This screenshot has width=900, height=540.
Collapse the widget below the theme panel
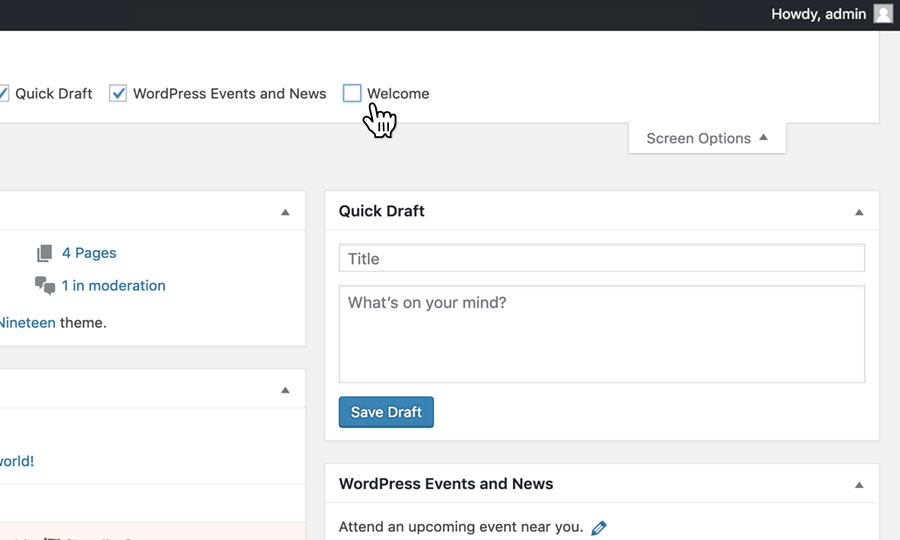pos(285,390)
